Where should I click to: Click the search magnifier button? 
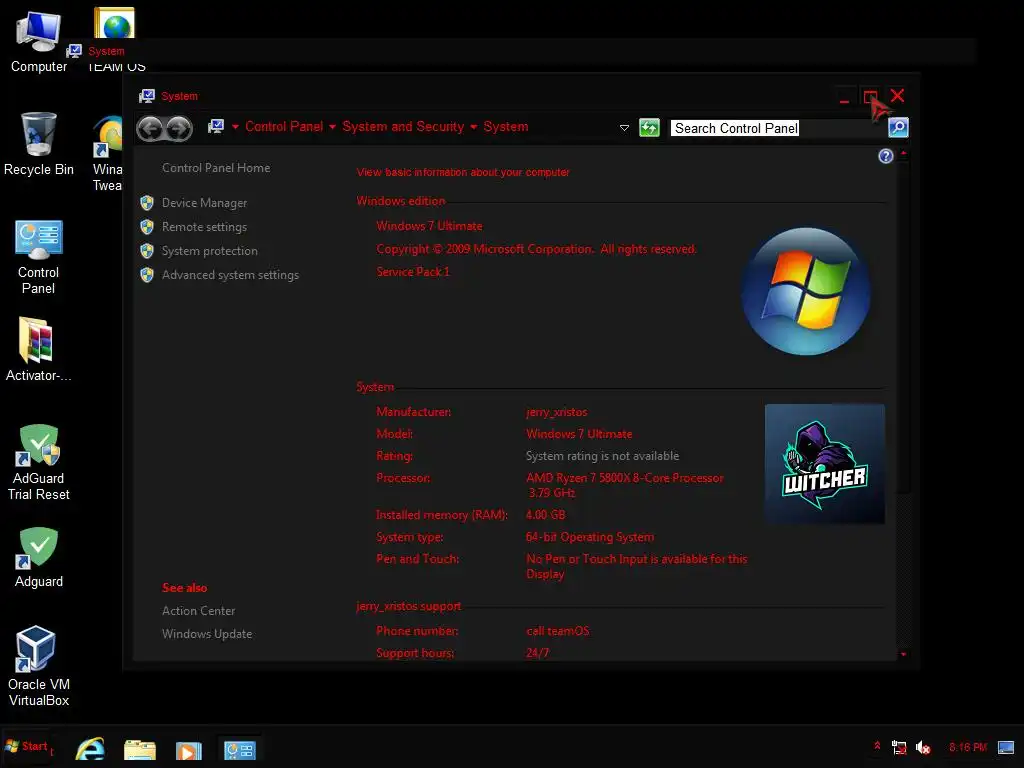coord(898,127)
